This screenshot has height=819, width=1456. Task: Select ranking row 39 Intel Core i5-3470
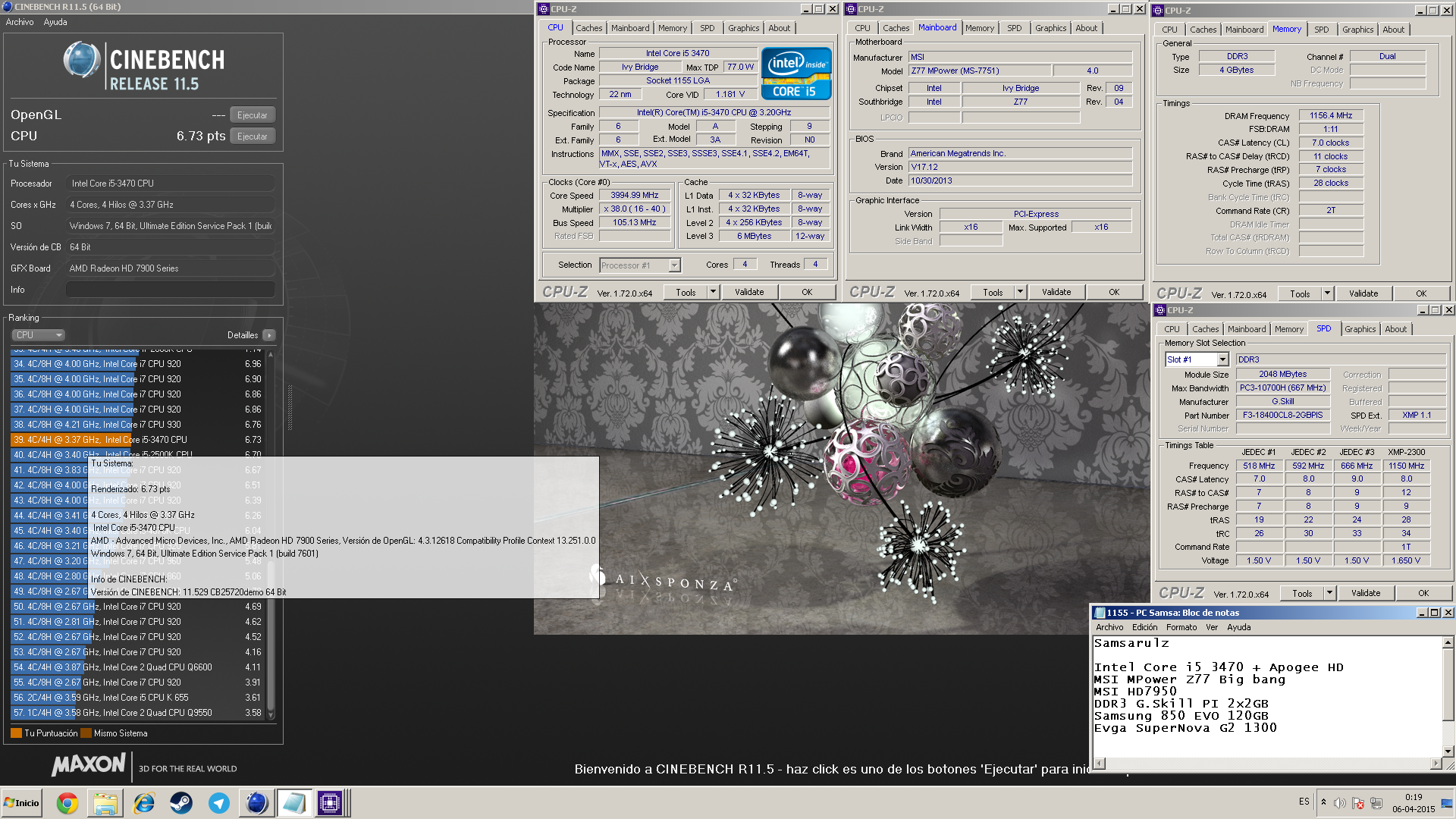136,440
